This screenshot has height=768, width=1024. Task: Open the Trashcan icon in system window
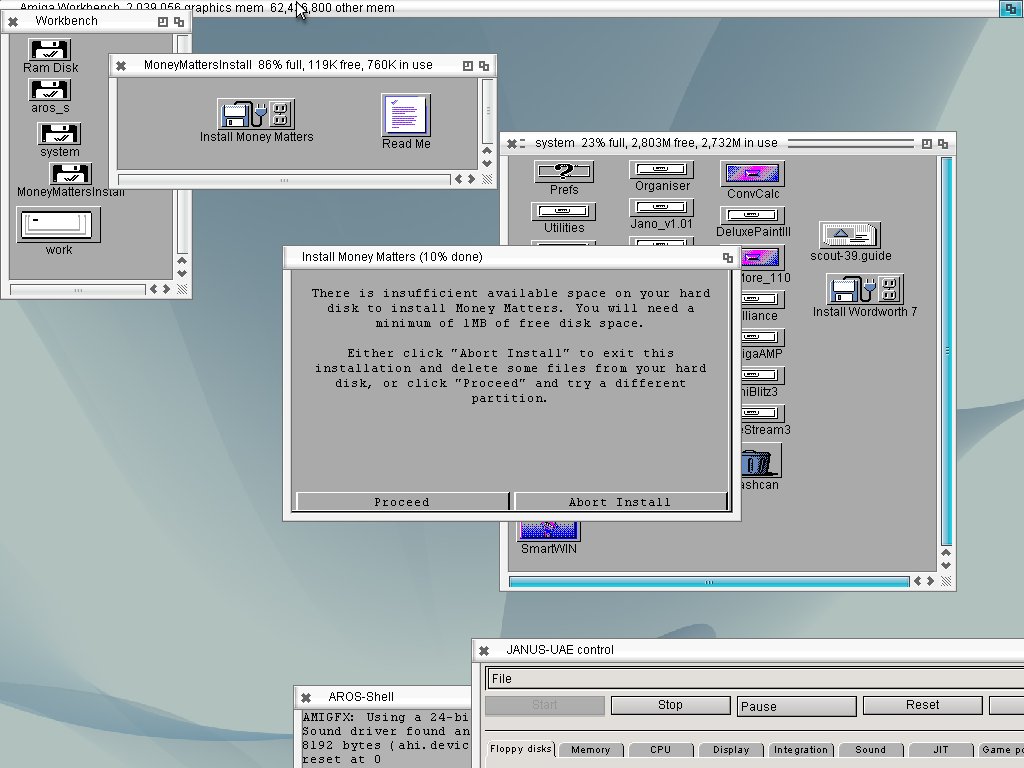tap(760, 462)
